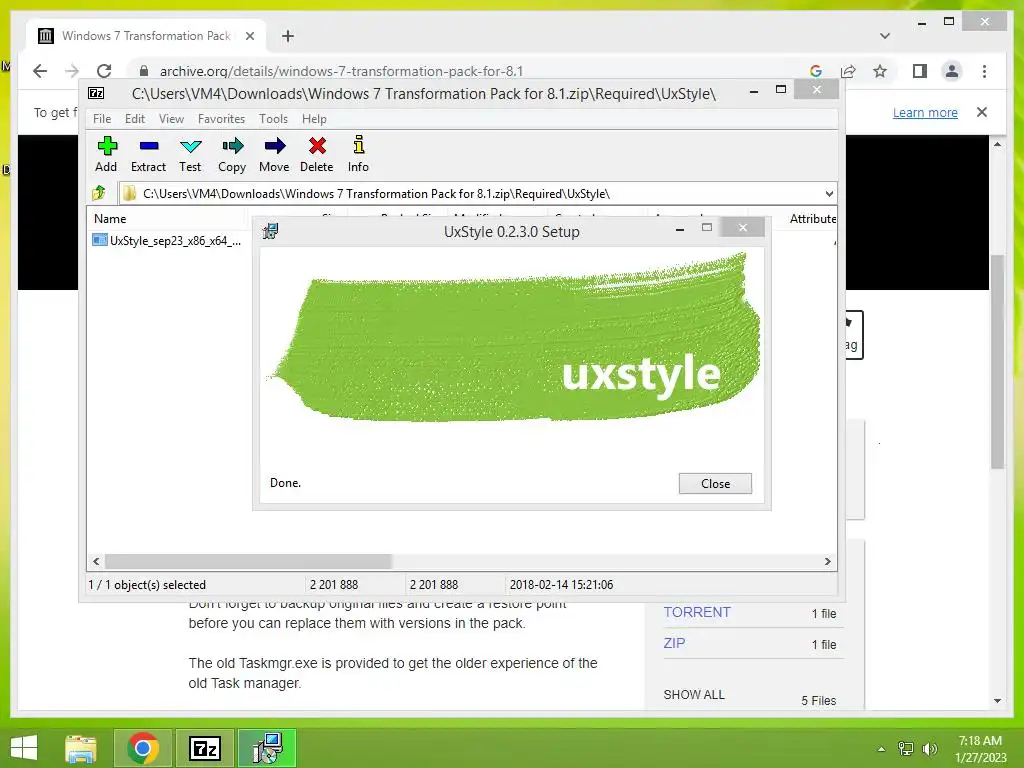
Task: Open the Tools menu in 7-Zip
Action: [273, 119]
